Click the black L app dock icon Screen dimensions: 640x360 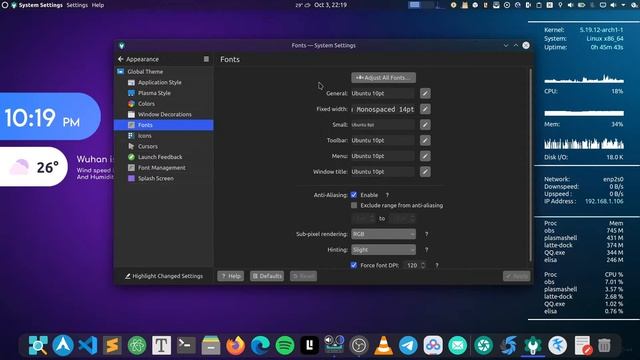309,346
